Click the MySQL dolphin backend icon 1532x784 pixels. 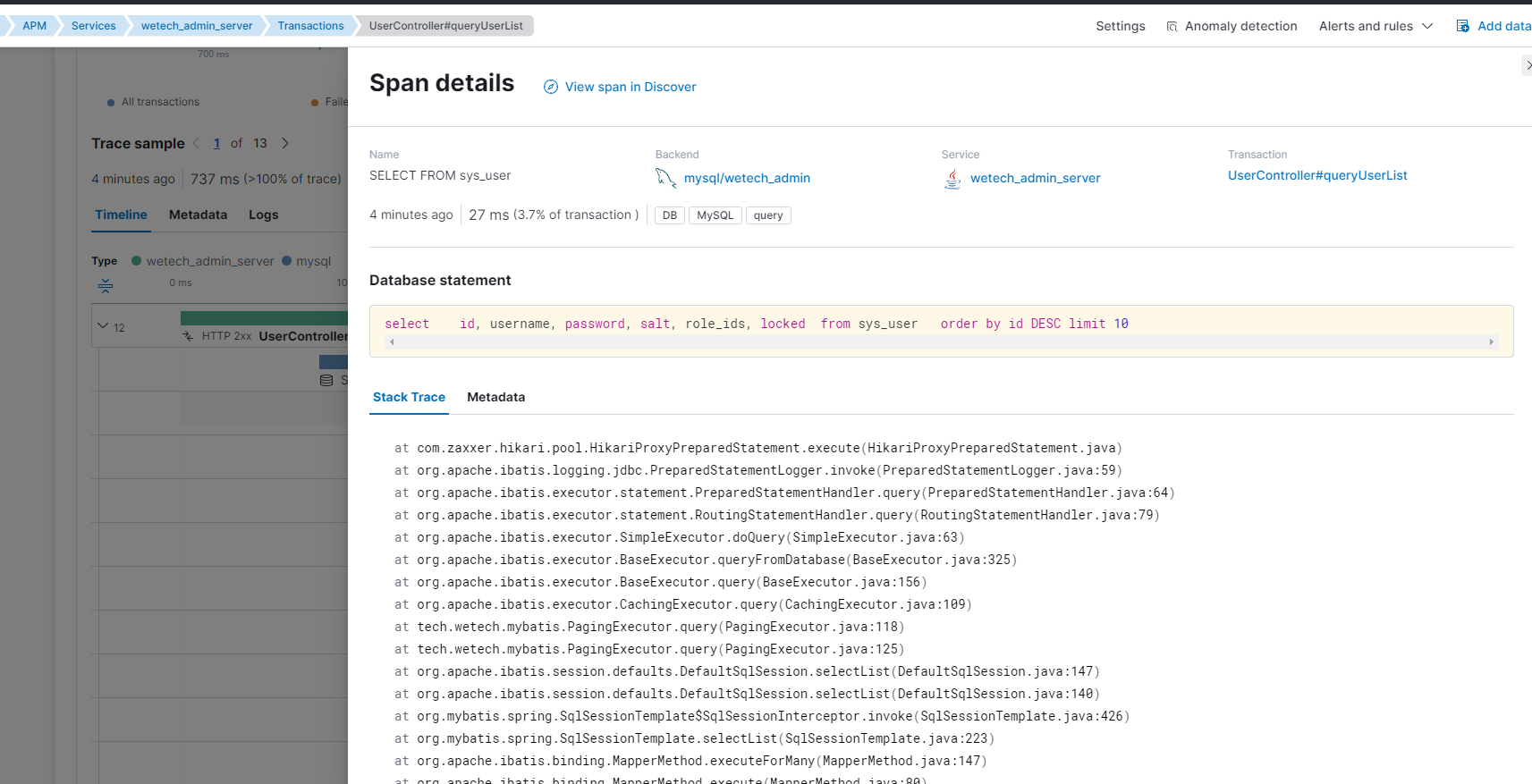[665, 178]
